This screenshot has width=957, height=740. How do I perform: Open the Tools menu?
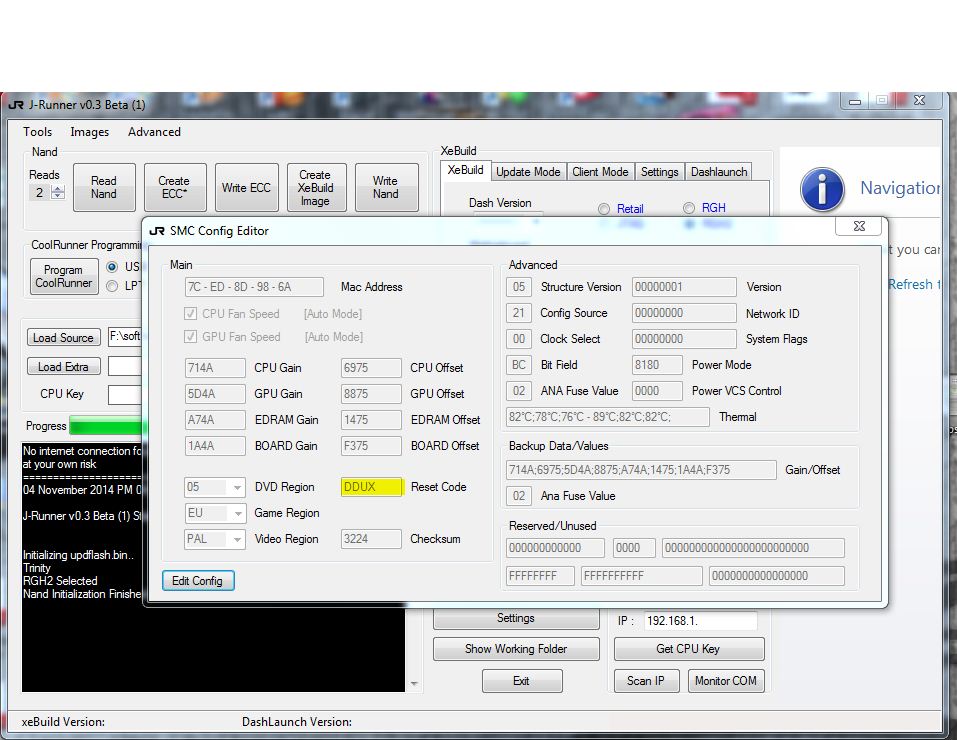(37, 132)
